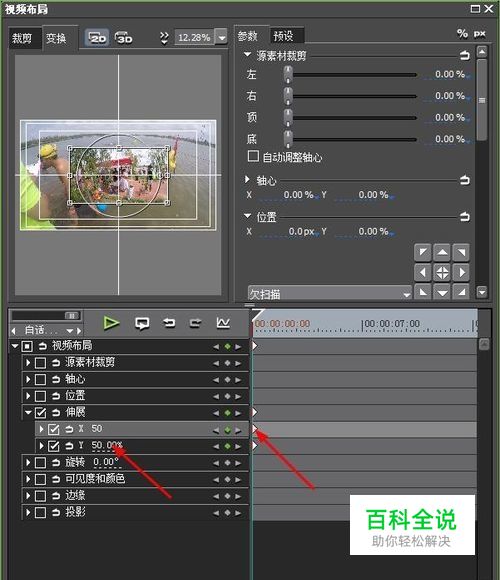Move position to bottom edge arrow

tap(442, 292)
